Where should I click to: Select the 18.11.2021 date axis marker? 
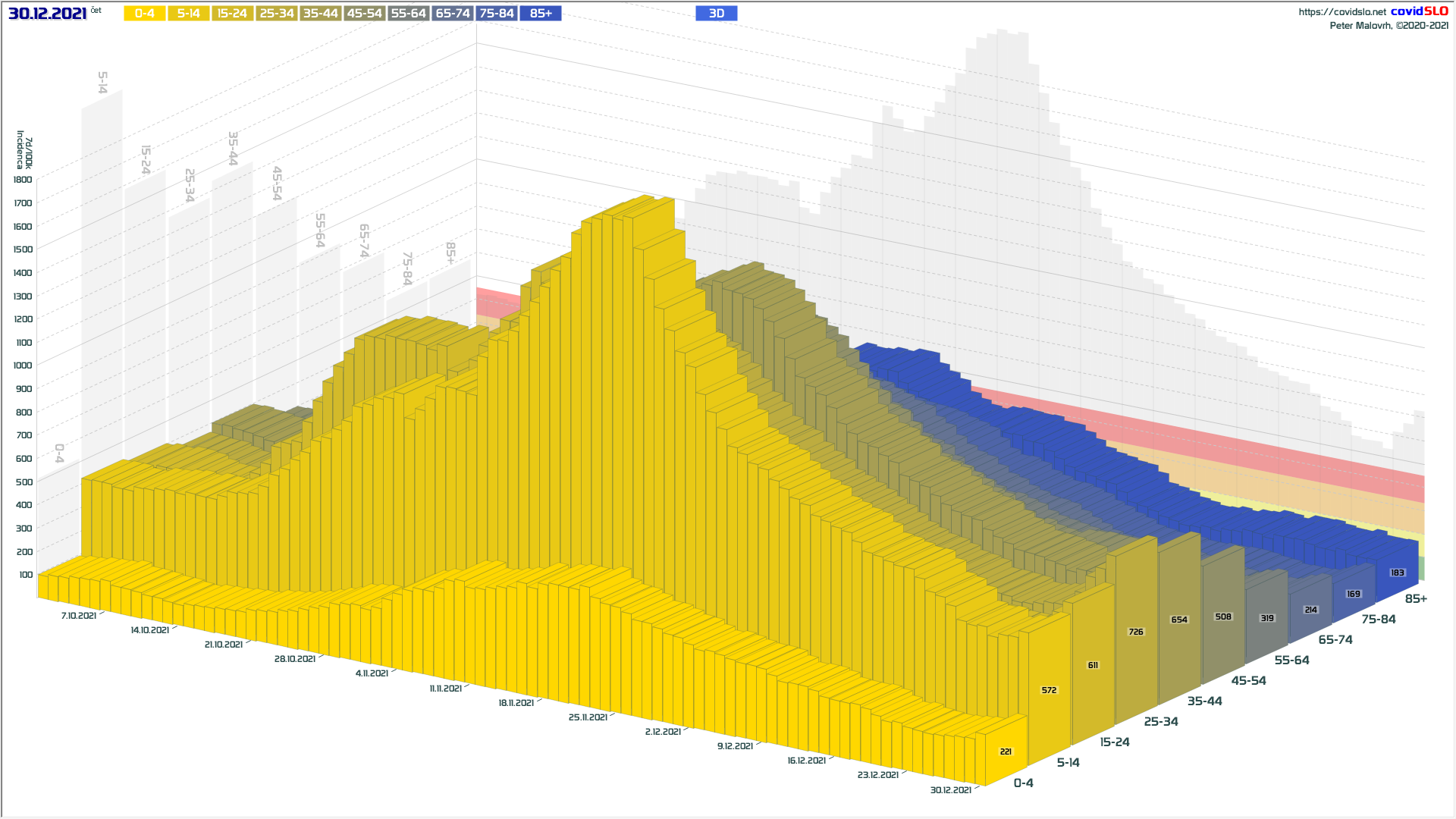coord(516,703)
